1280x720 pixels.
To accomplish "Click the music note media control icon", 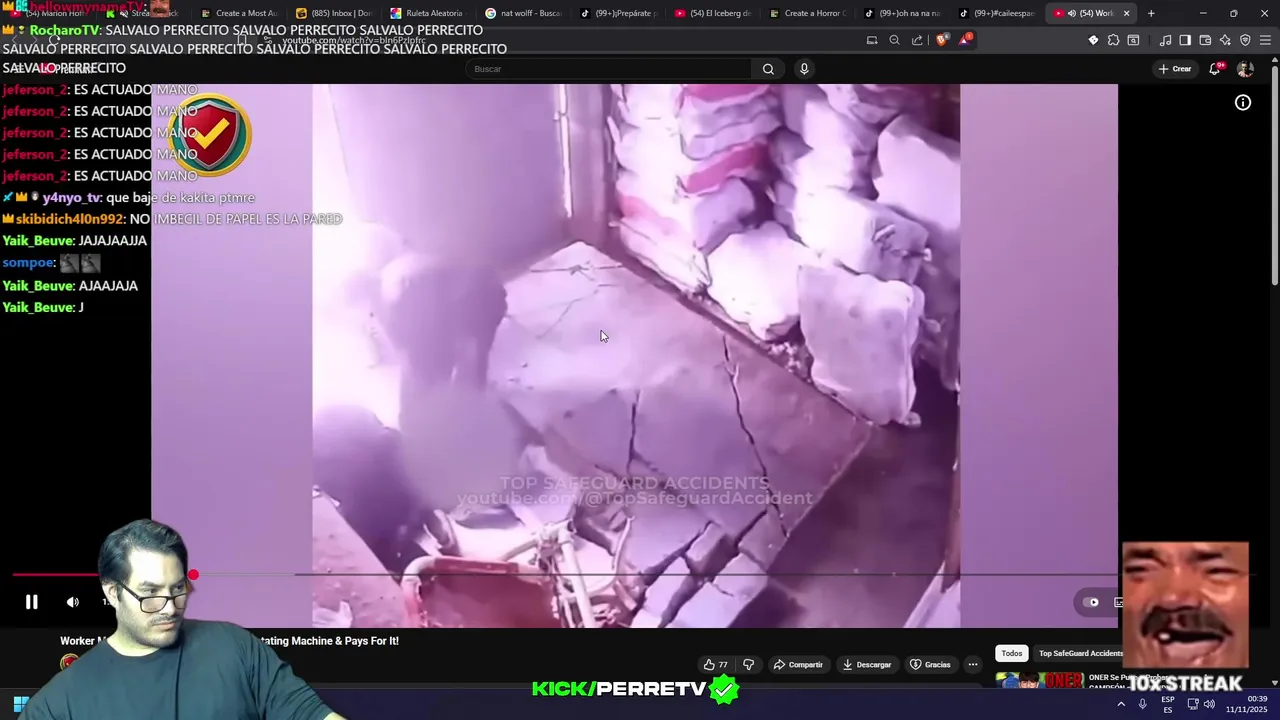I will point(1165,40).
